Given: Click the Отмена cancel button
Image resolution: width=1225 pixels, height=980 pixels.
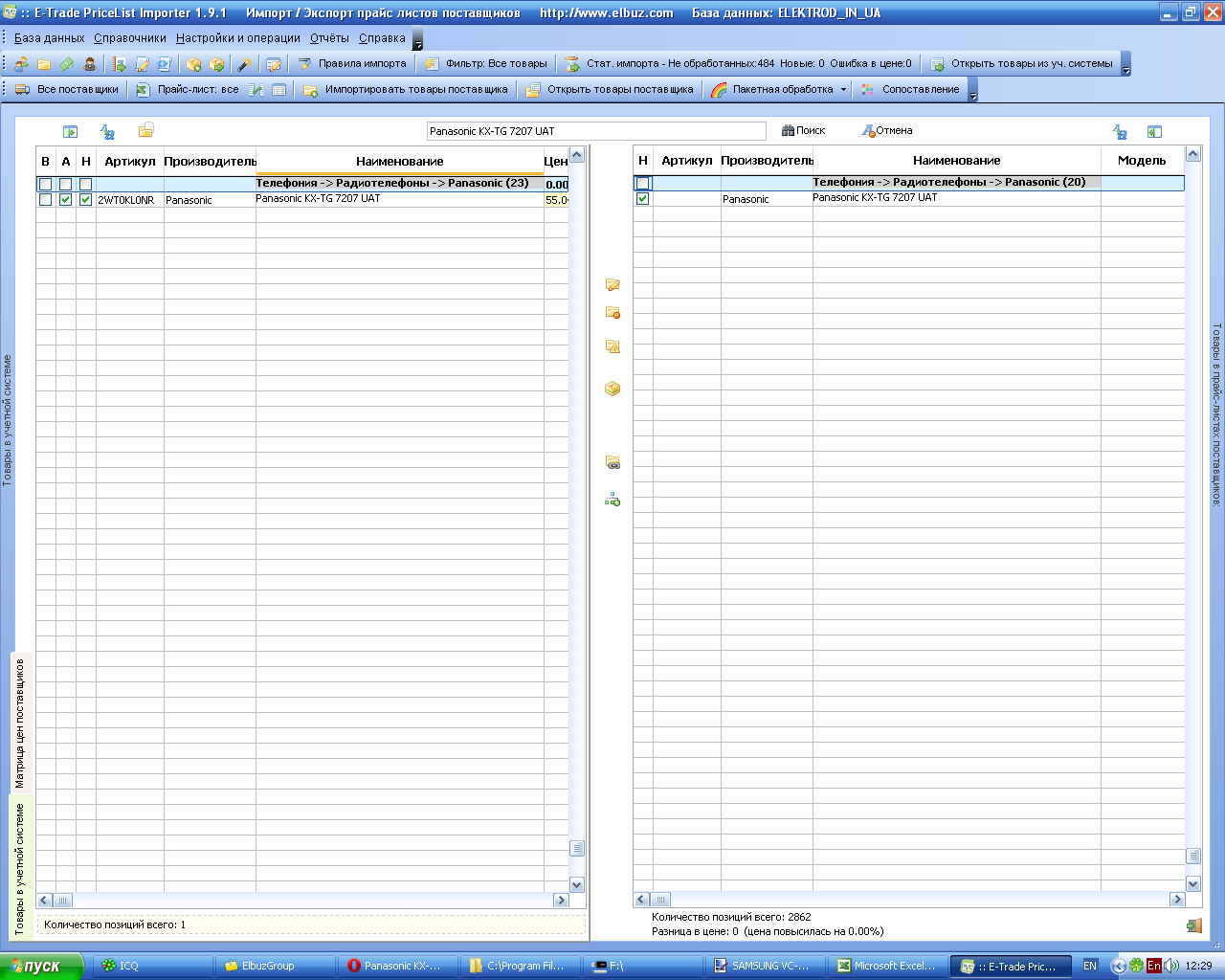Looking at the screenshot, I should click(887, 131).
